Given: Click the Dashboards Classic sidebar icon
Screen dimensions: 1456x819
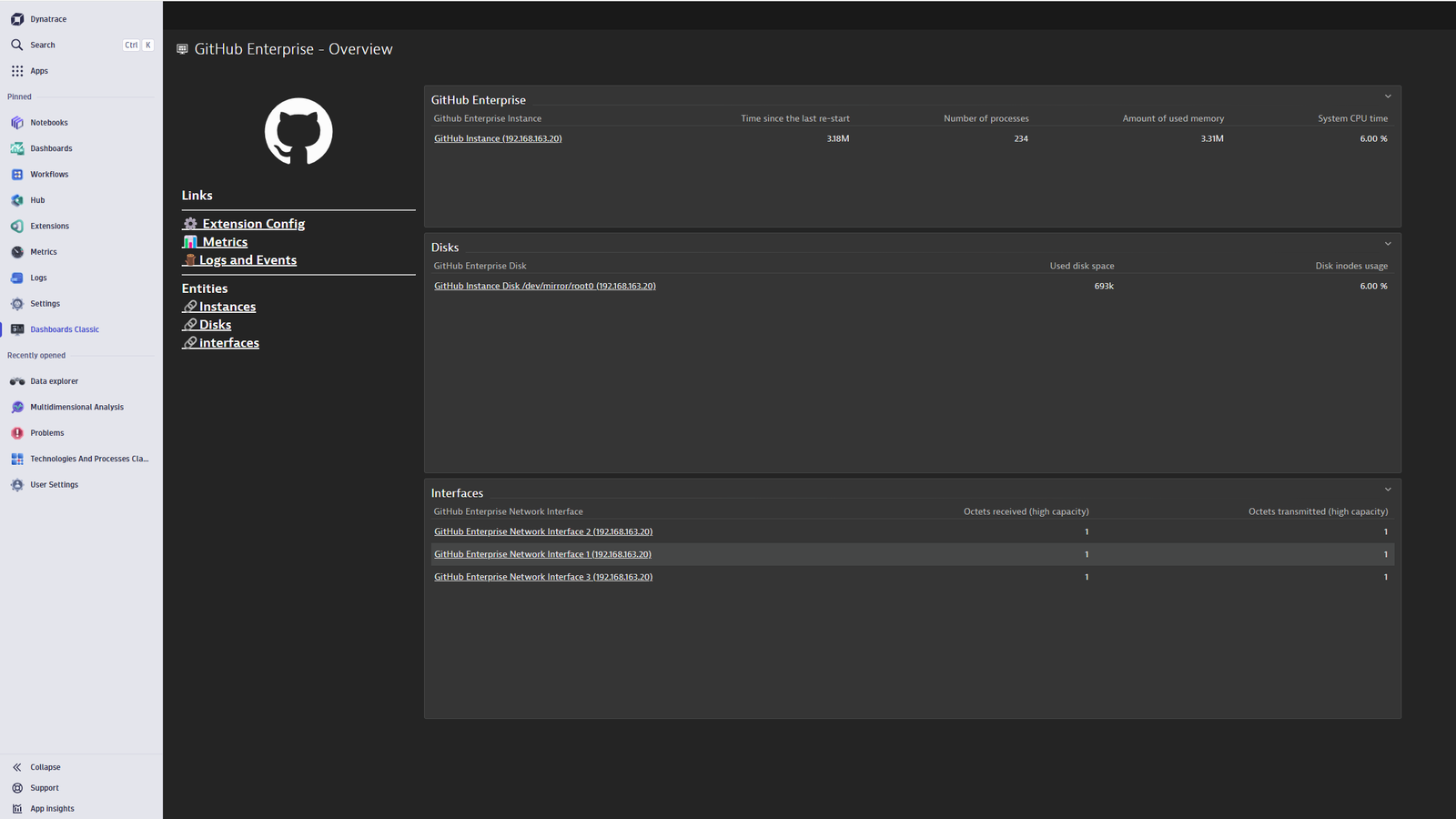Looking at the screenshot, I should coord(17,329).
